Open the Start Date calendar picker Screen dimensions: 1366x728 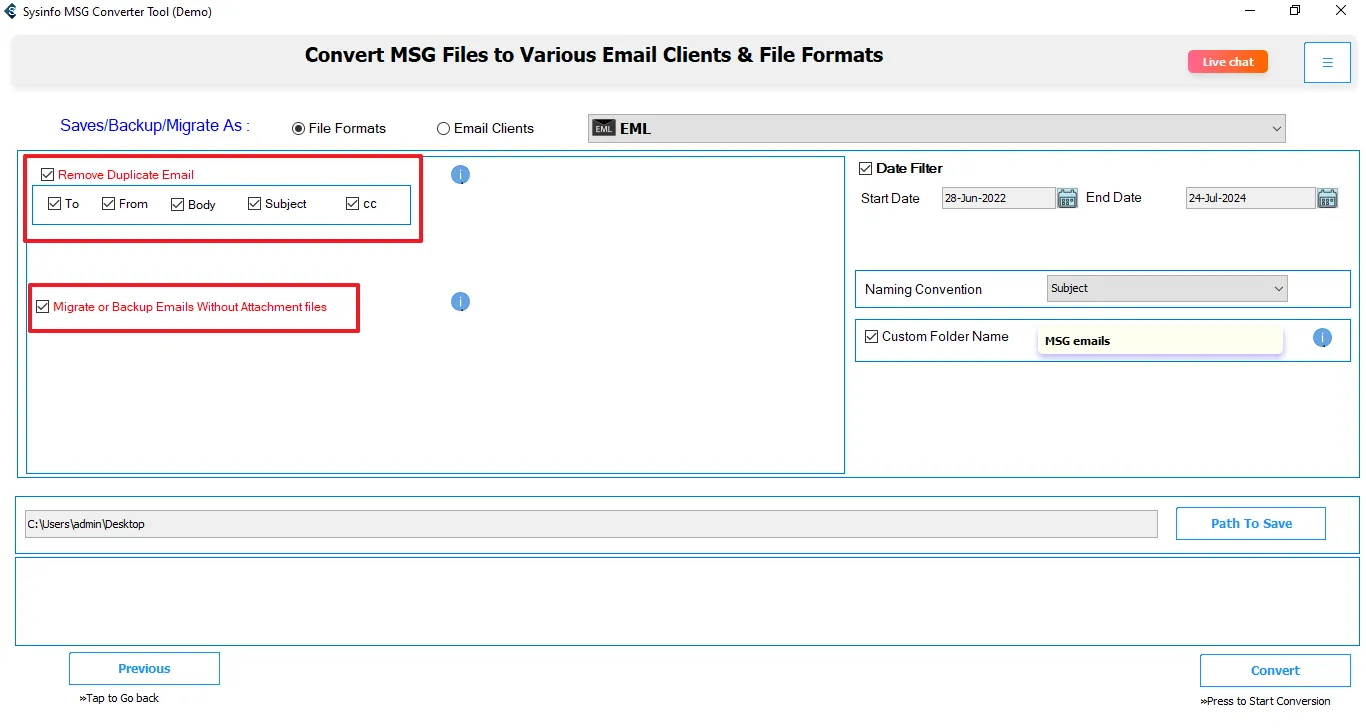pyautogui.click(x=1067, y=198)
